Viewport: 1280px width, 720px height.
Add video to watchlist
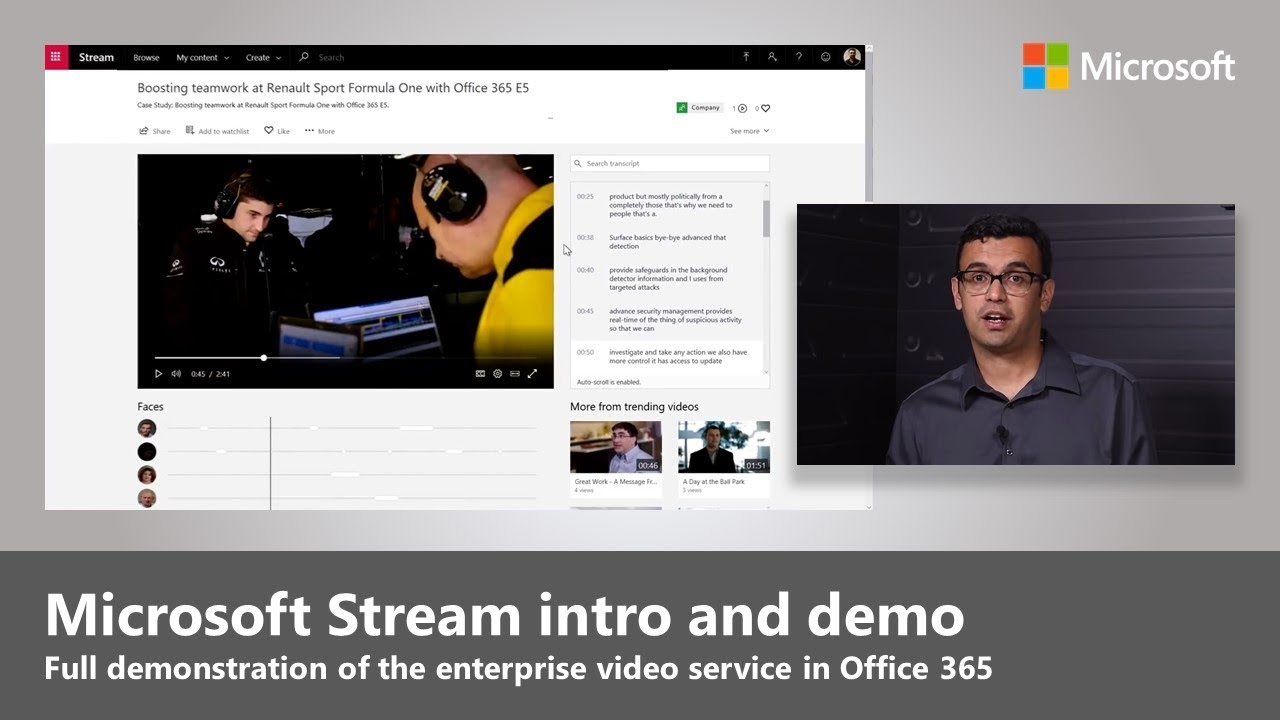click(x=217, y=131)
